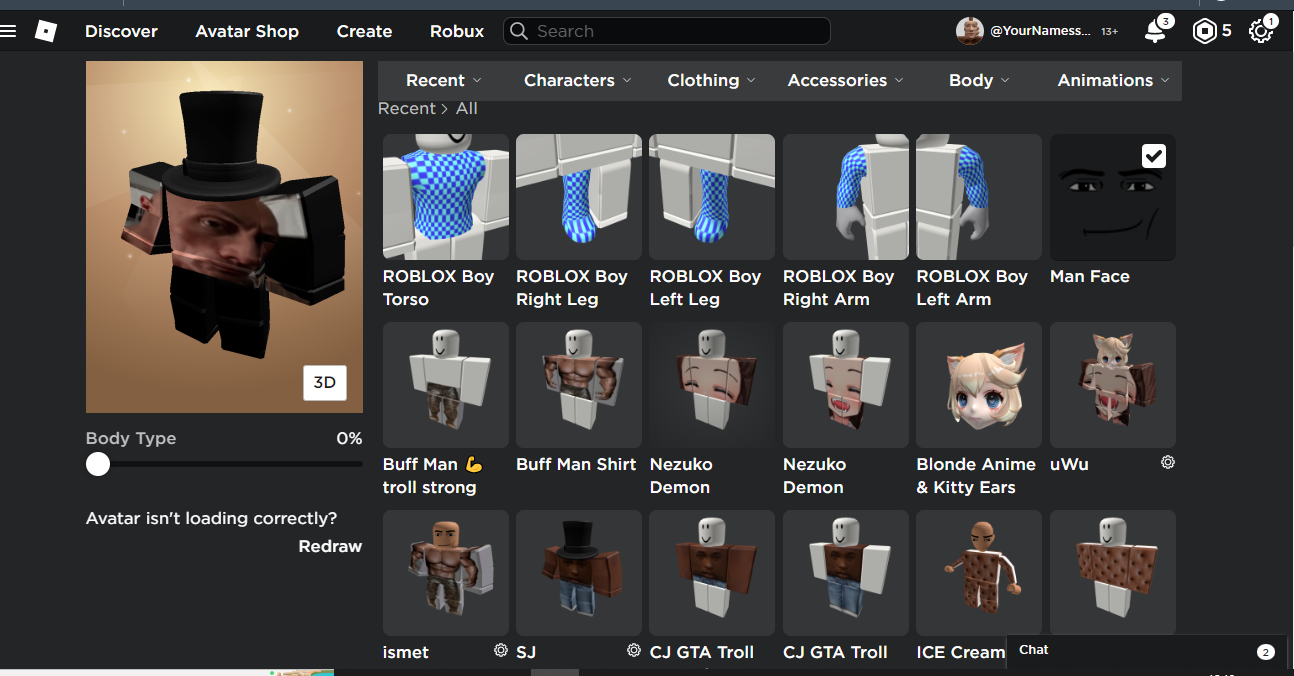The image size is (1294, 676).
Task: Select the ICE Cream item thumbnail
Action: tap(979, 573)
